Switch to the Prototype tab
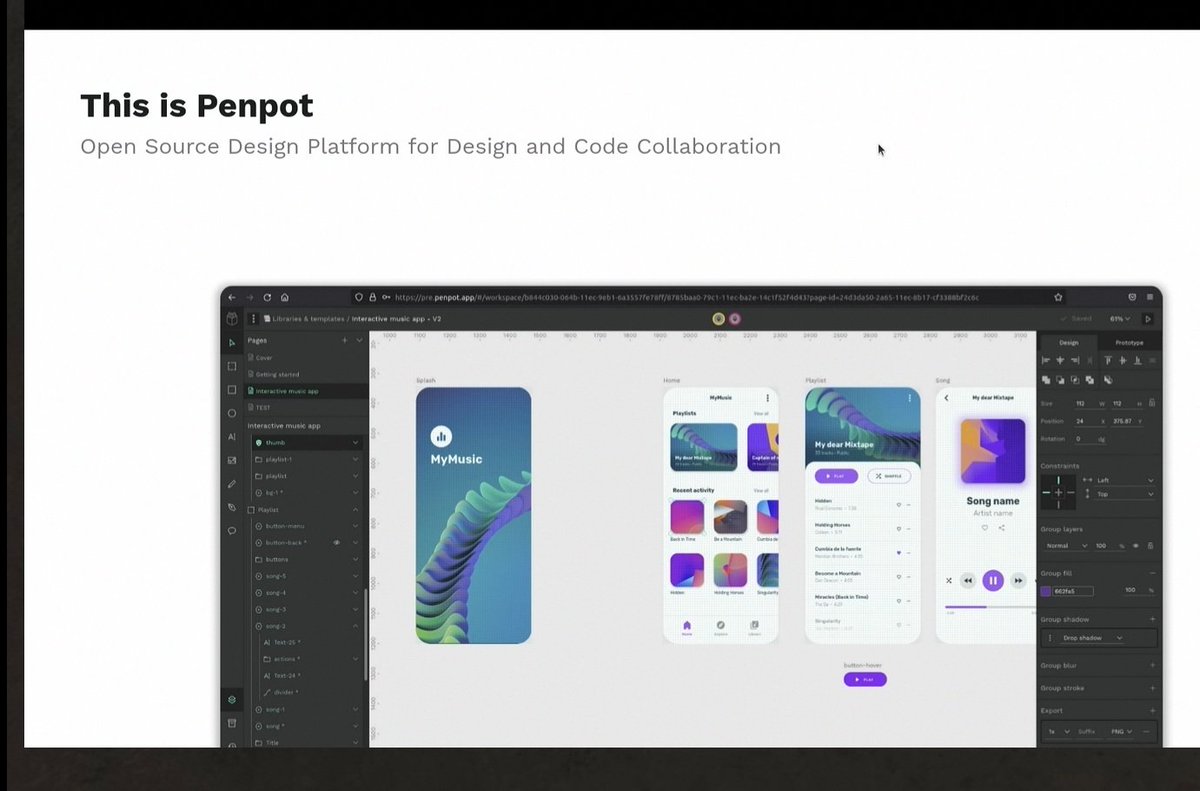 coord(1129,342)
